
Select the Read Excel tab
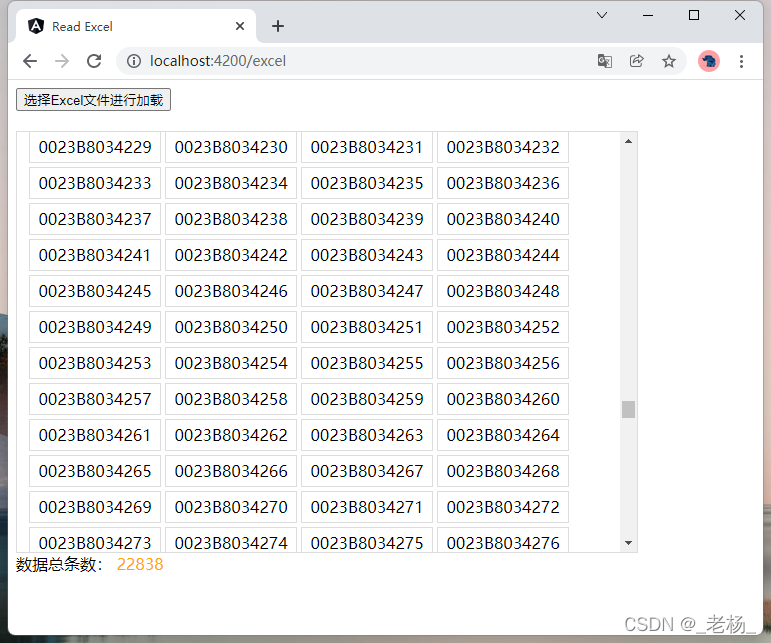pyautogui.click(x=136, y=26)
